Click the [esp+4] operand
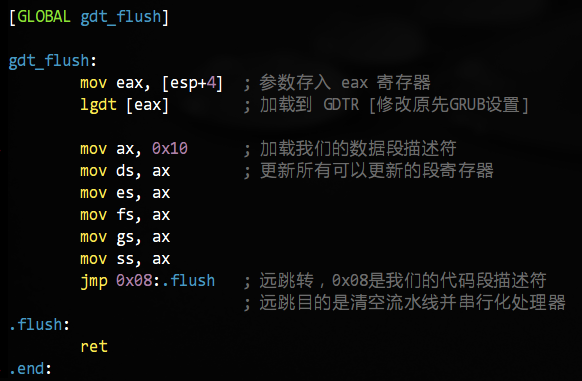 192,83
